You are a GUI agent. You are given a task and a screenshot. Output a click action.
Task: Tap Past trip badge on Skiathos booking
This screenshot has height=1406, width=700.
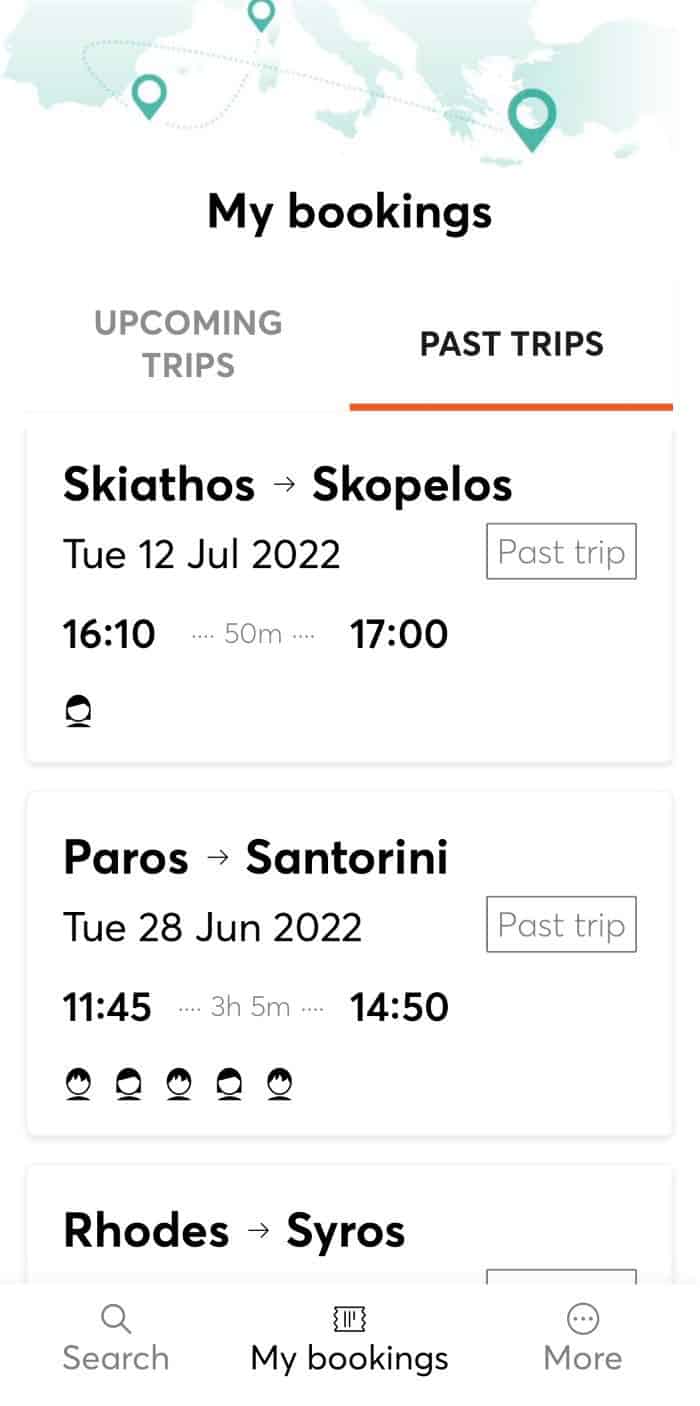click(561, 552)
